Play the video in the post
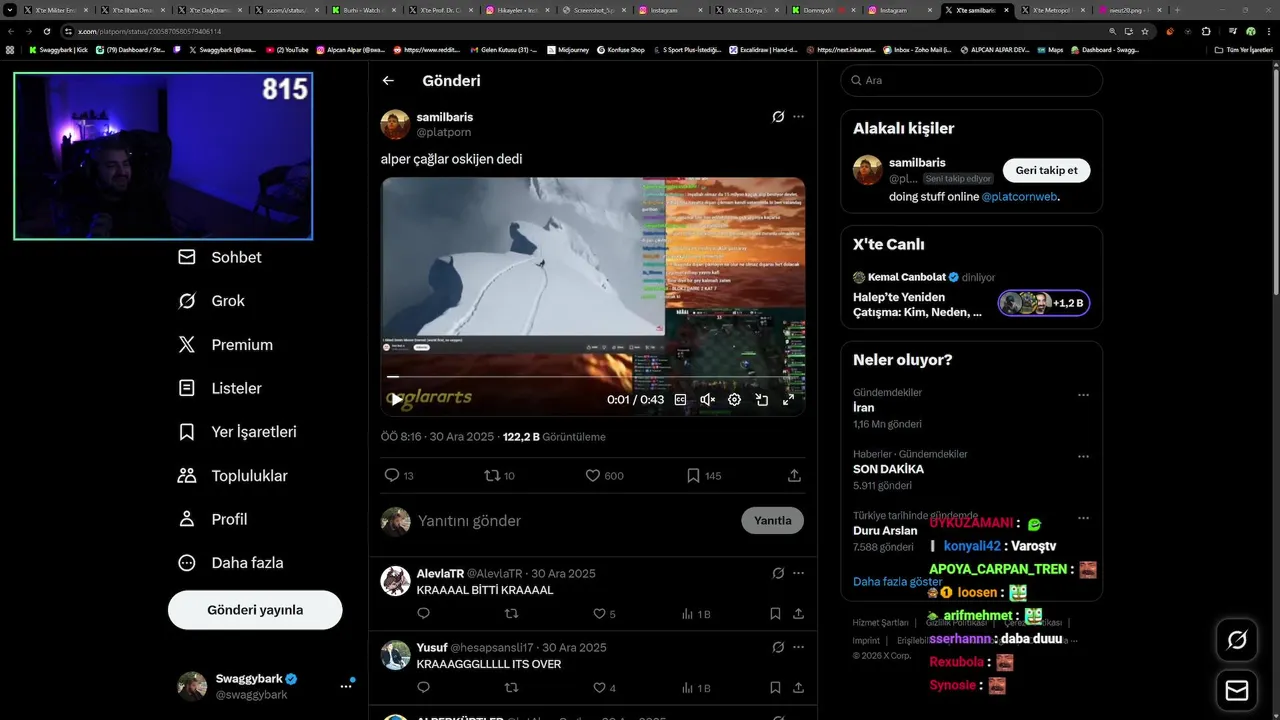 [397, 399]
